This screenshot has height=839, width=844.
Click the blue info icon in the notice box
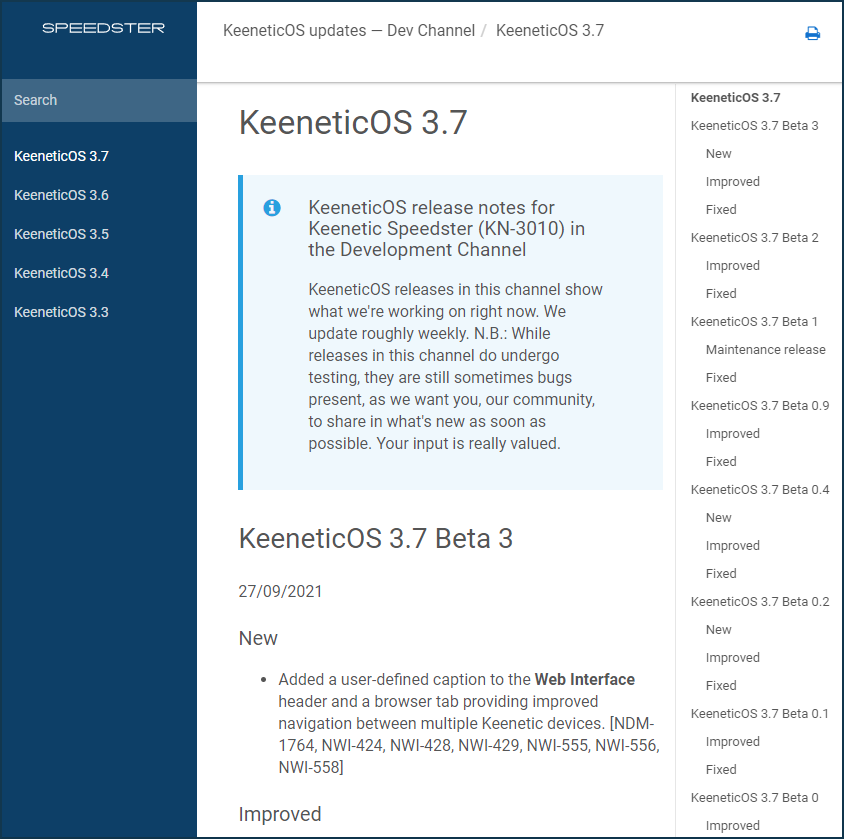272,207
